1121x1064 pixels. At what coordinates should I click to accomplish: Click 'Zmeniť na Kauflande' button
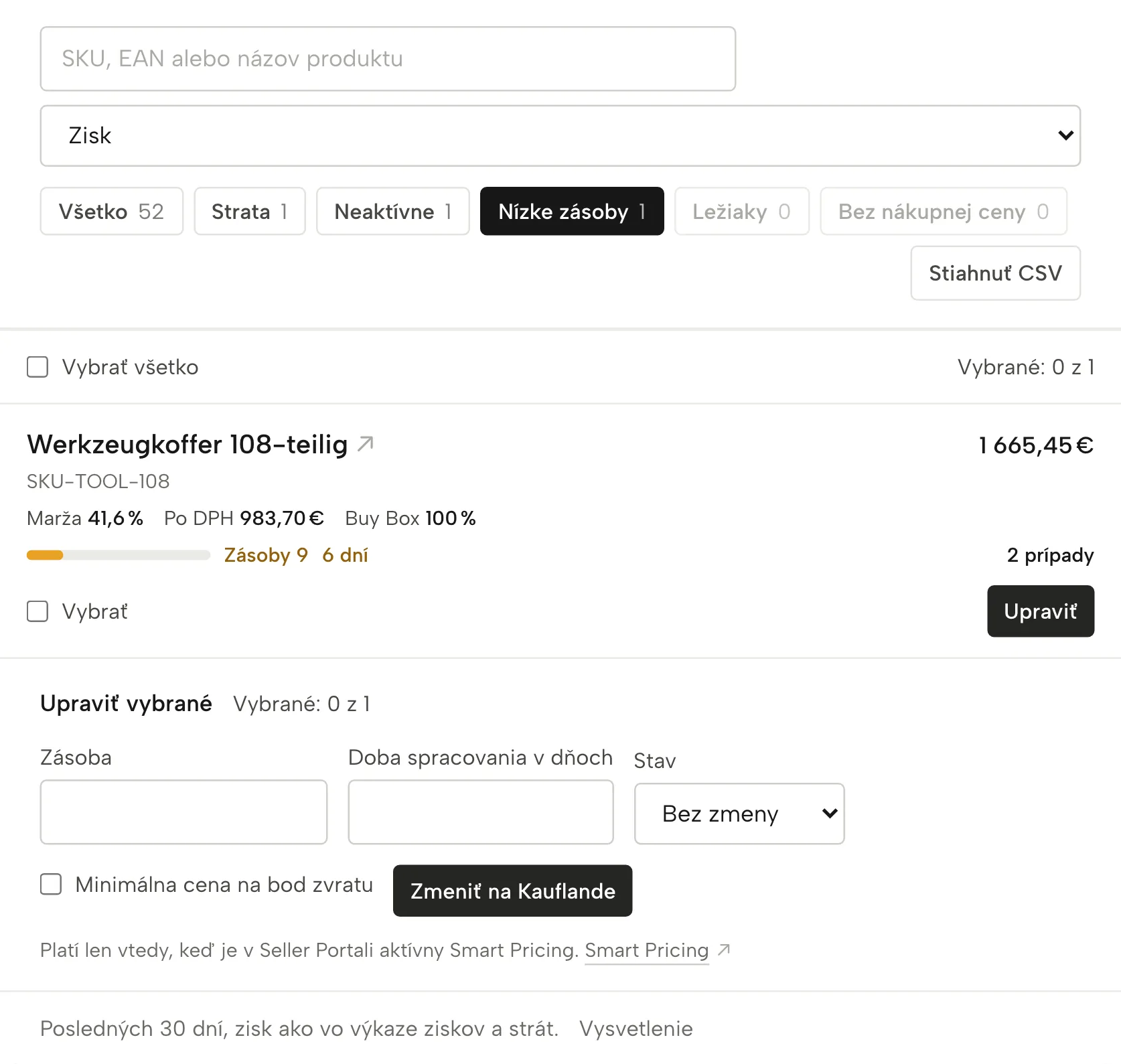[512, 891]
